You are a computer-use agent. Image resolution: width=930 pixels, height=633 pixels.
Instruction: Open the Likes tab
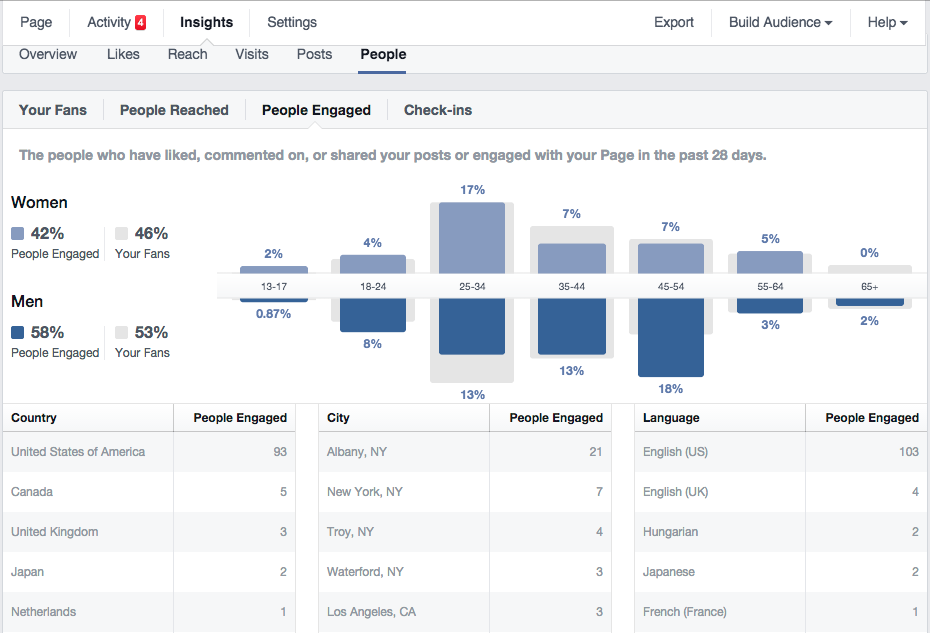(123, 55)
